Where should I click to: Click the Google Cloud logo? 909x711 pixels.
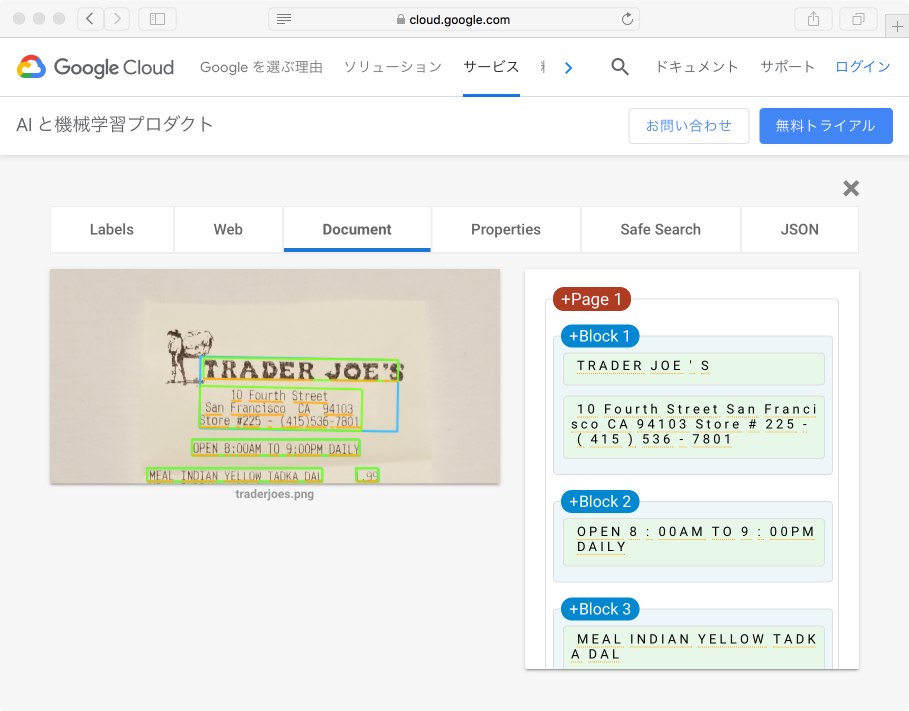pos(96,67)
